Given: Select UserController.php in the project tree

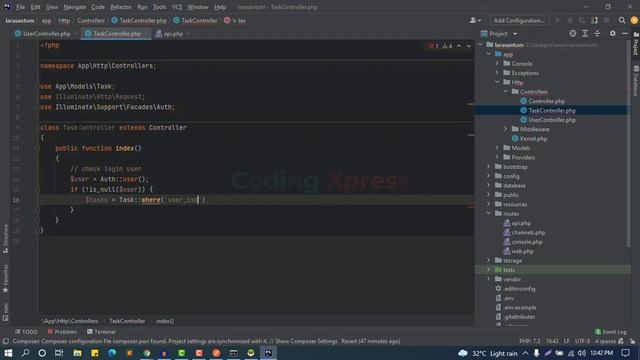Looking at the screenshot, I should pyautogui.click(x=552, y=120).
